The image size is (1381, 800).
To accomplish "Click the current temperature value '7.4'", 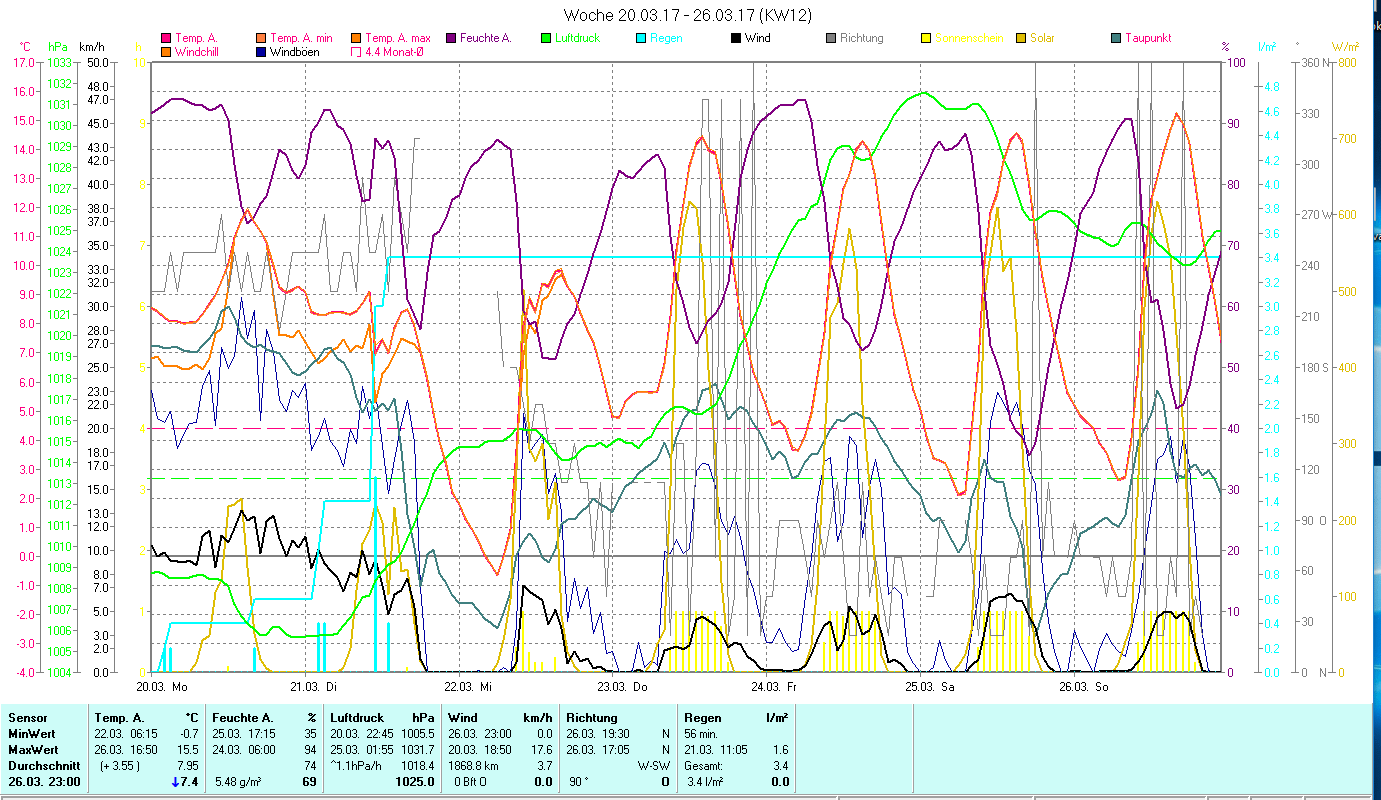I will pos(190,782).
